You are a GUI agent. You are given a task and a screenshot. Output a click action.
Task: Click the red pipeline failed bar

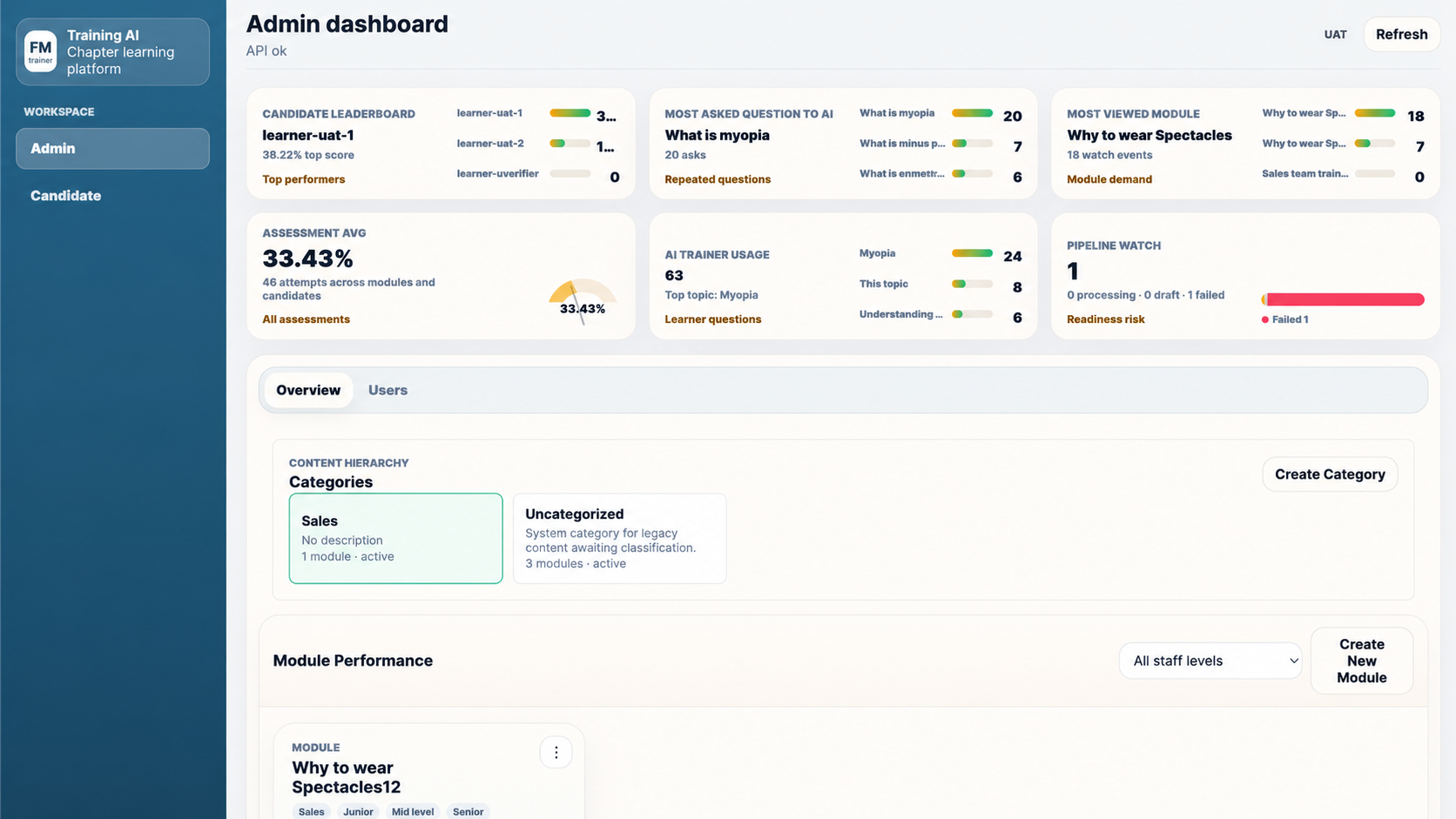coord(1343,299)
